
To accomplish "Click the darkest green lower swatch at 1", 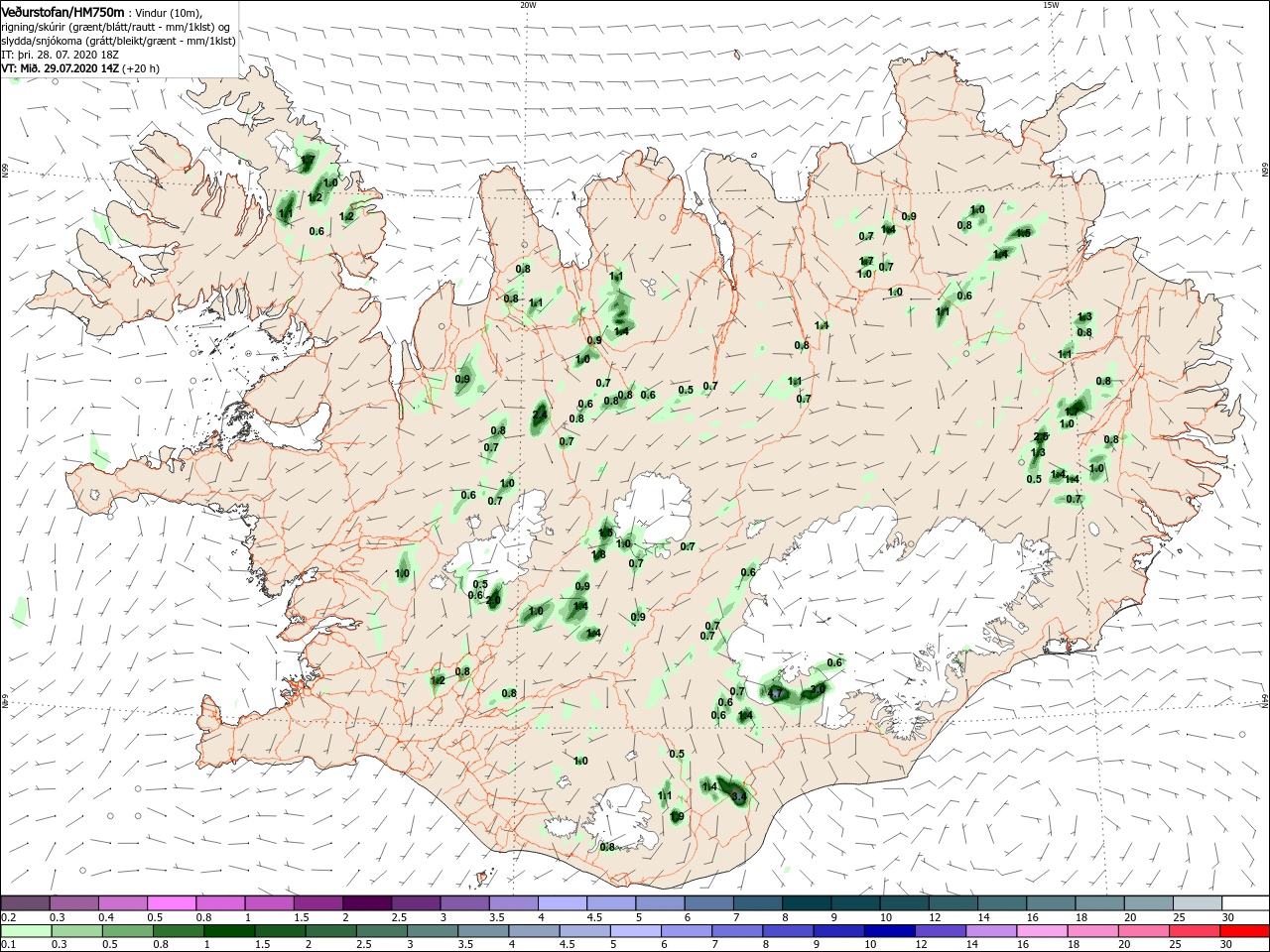I will [229, 931].
